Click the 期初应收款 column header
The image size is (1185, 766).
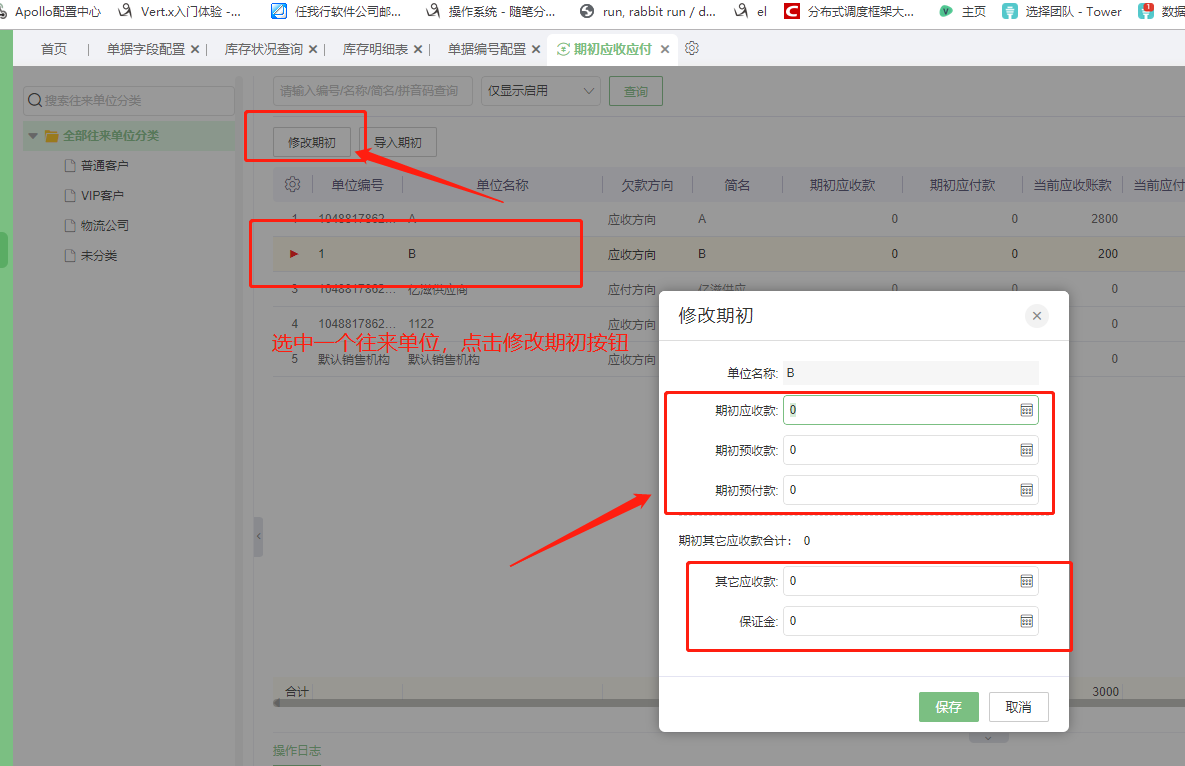[842, 185]
